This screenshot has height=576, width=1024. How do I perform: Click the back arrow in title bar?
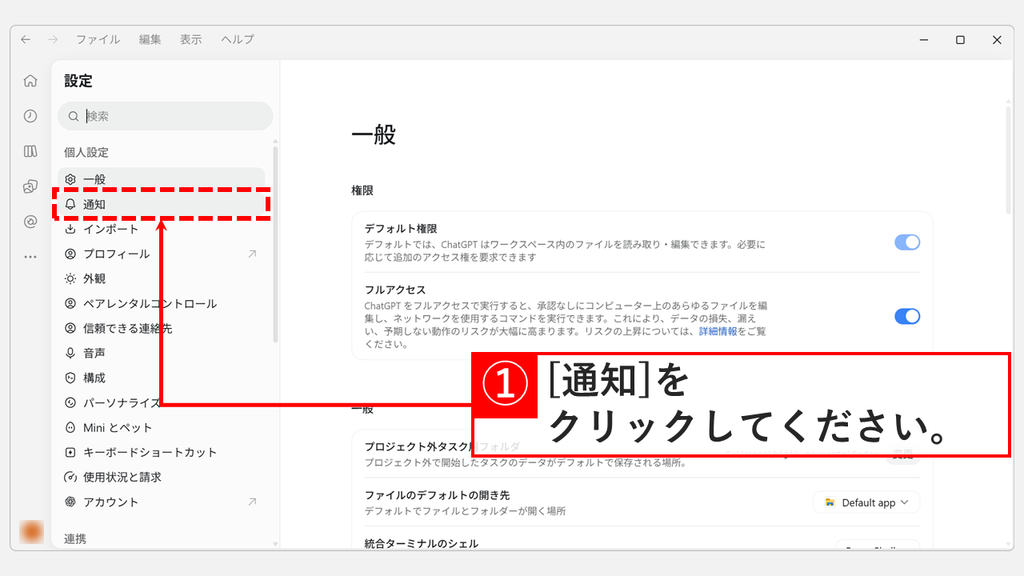point(25,40)
